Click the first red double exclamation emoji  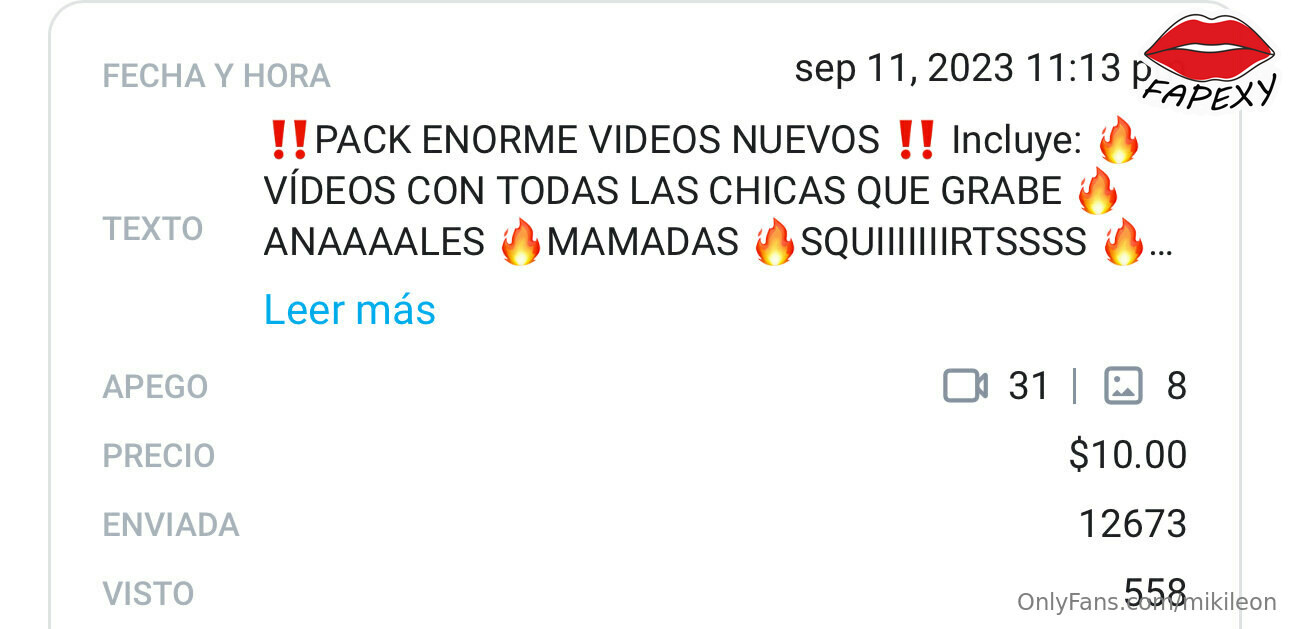291,141
